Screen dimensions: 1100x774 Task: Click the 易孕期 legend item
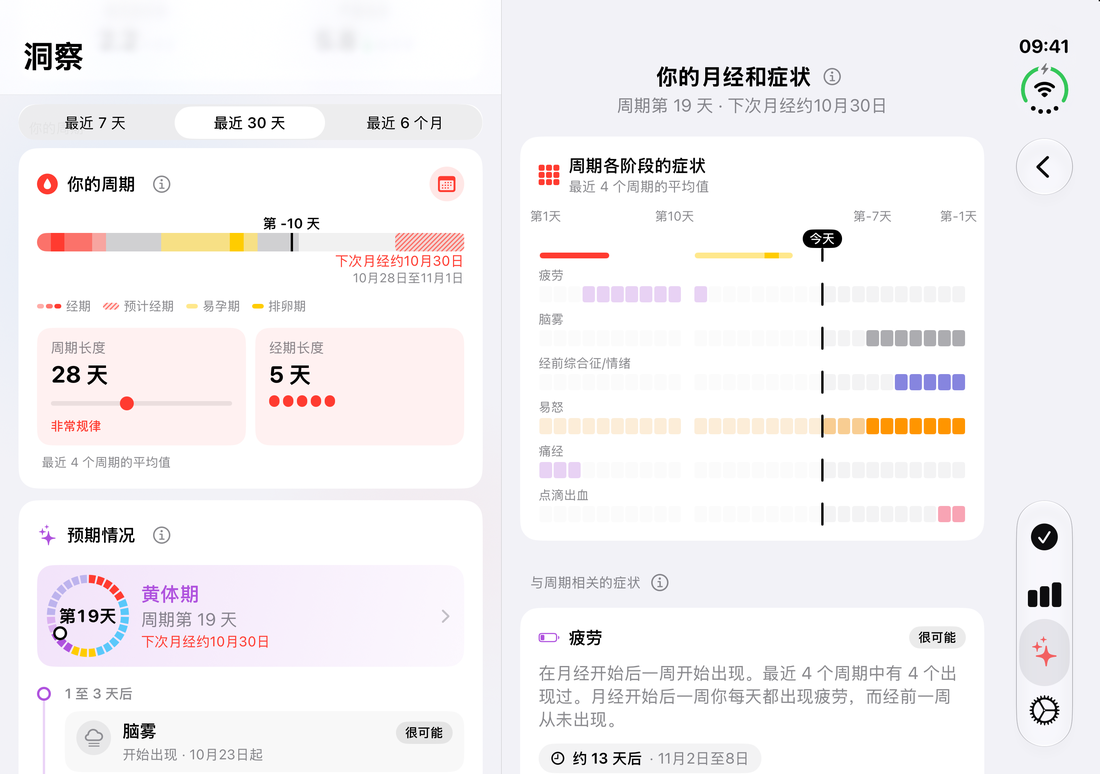[x=213, y=306]
